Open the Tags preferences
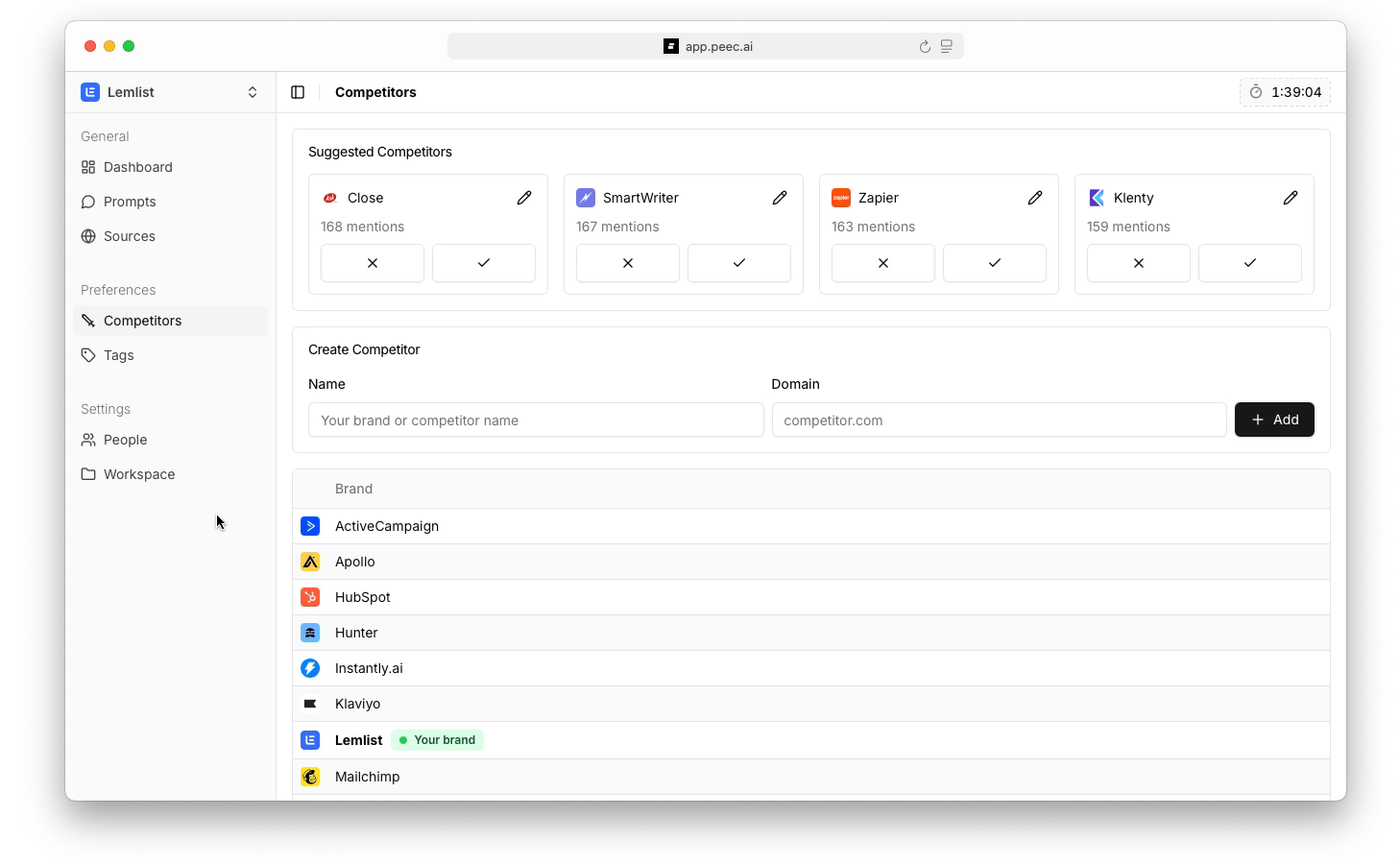 point(170,355)
